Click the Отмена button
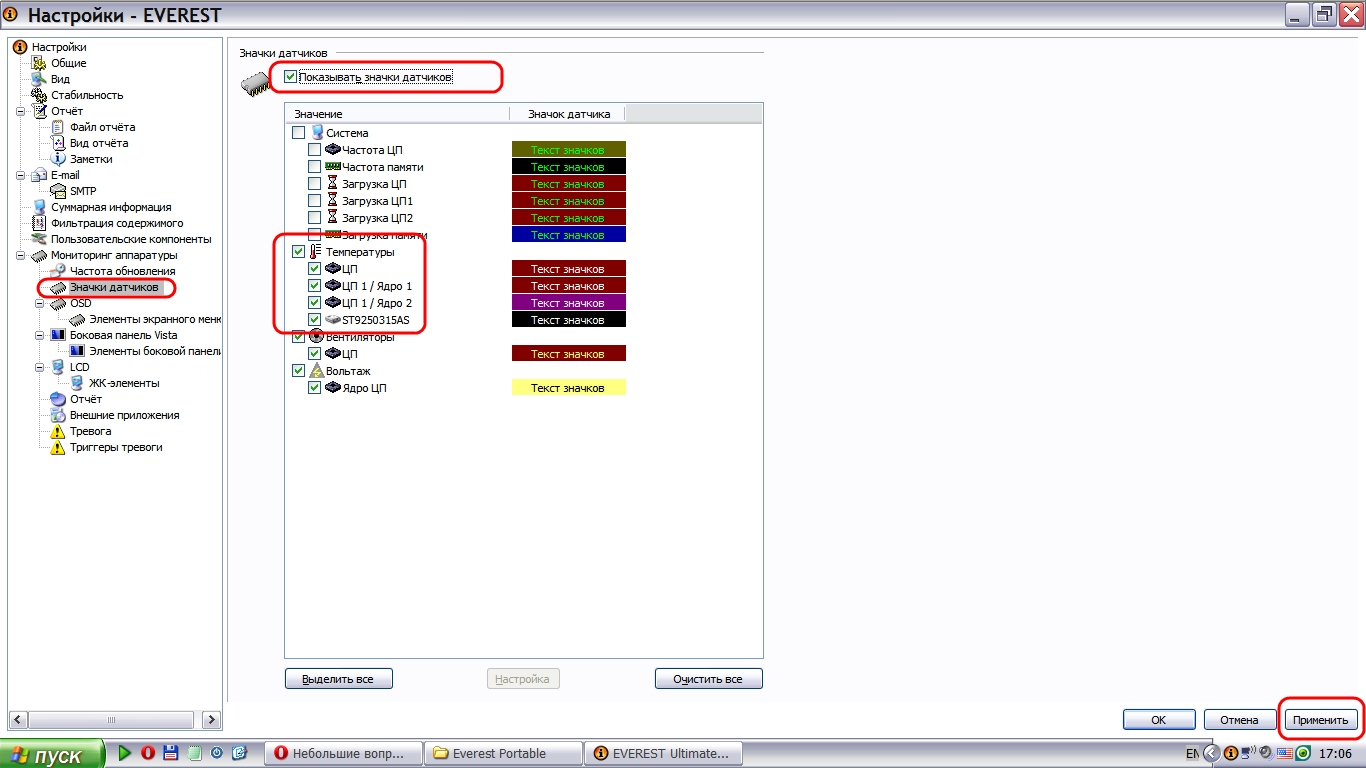Viewport: 1366px width, 768px height. click(x=1239, y=719)
